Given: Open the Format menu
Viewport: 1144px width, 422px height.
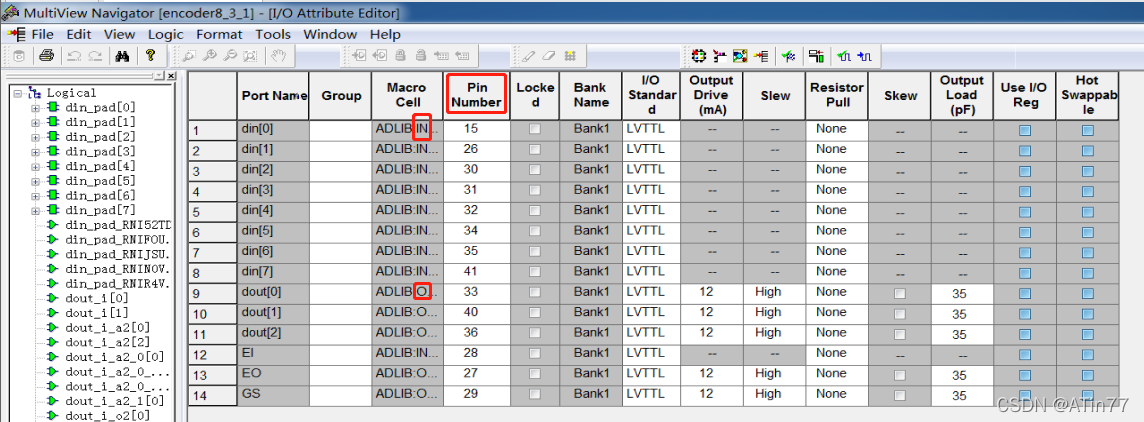Looking at the screenshot, I should click(220, 34).
